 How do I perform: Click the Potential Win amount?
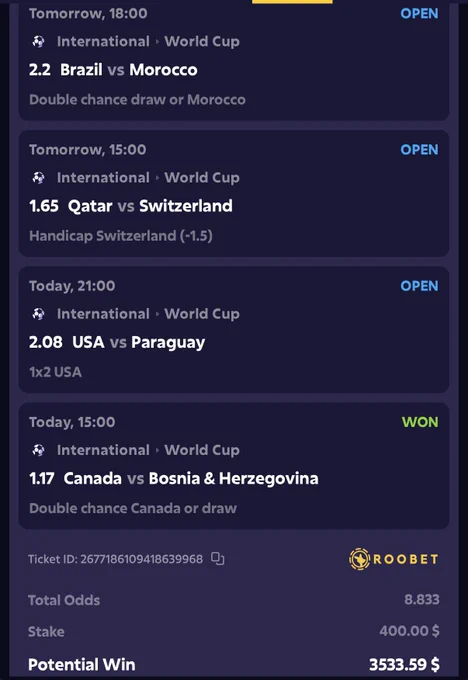pyautogui.click(x=404, y=664)
